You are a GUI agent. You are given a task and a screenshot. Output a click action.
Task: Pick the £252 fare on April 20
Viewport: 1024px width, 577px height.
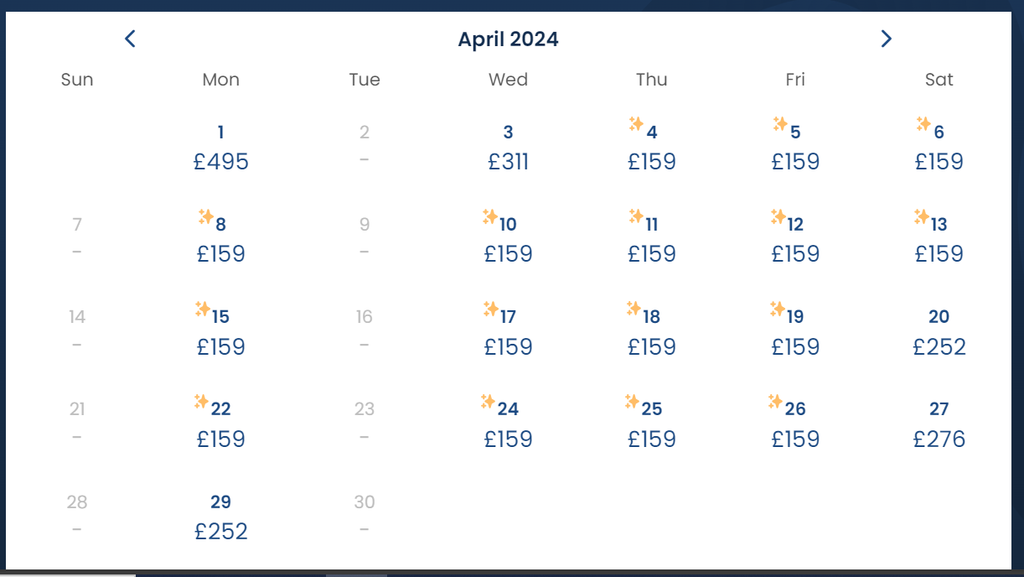[x=939, y=346]
